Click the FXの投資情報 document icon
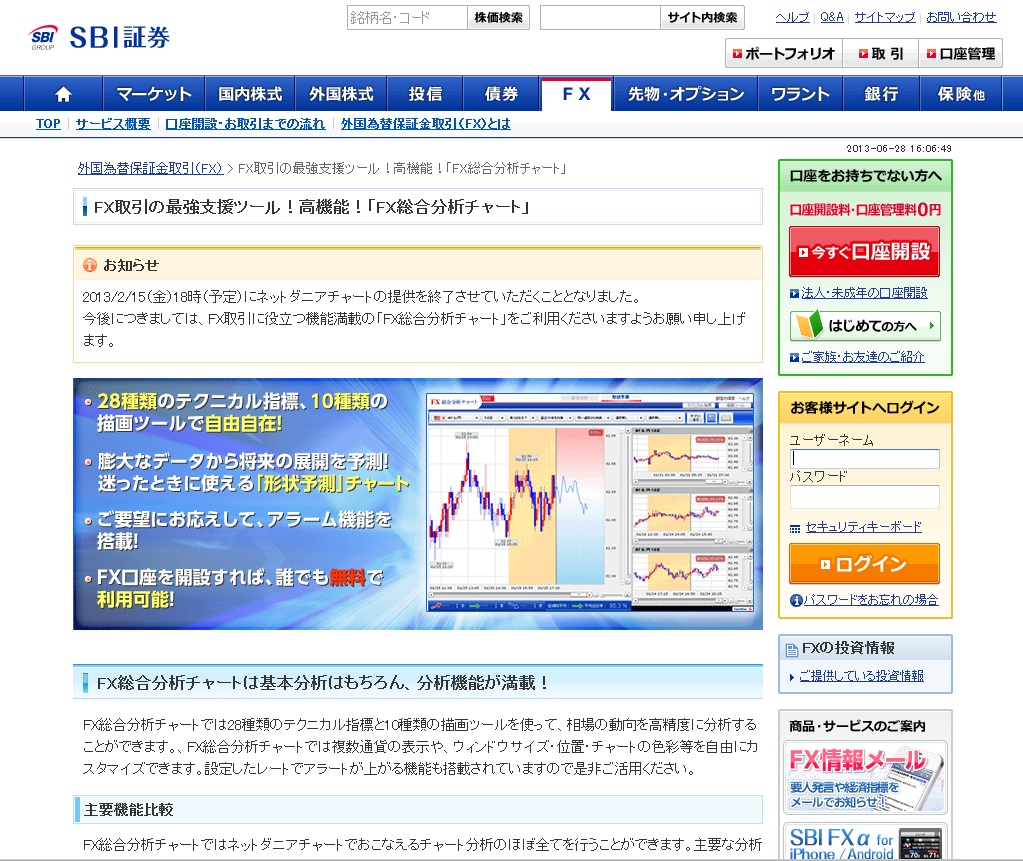Screen dimensions: 1023x861 [791, 649]
